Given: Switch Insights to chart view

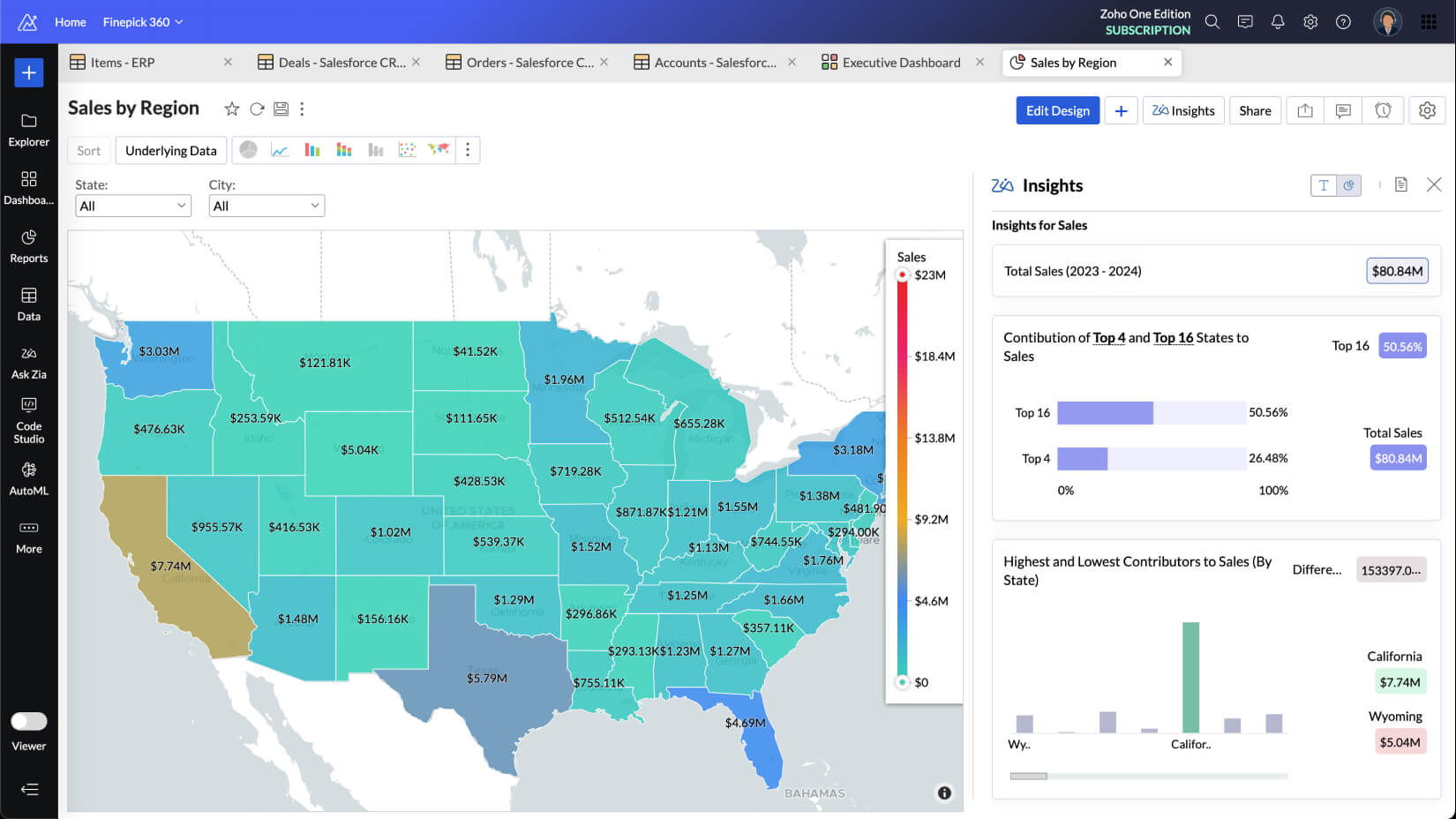Looking at the screenshot, I should [1348, 185].
